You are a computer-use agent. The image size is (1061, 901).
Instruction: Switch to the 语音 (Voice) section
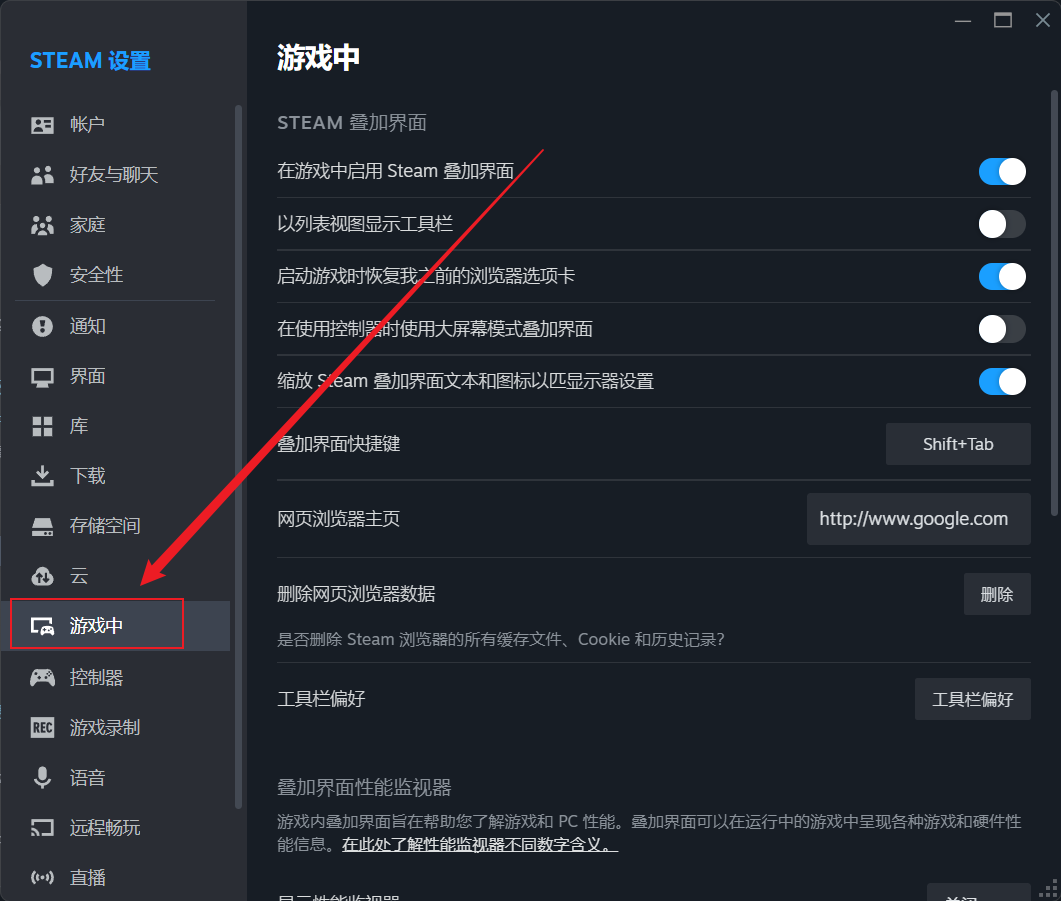pos(116,778)
